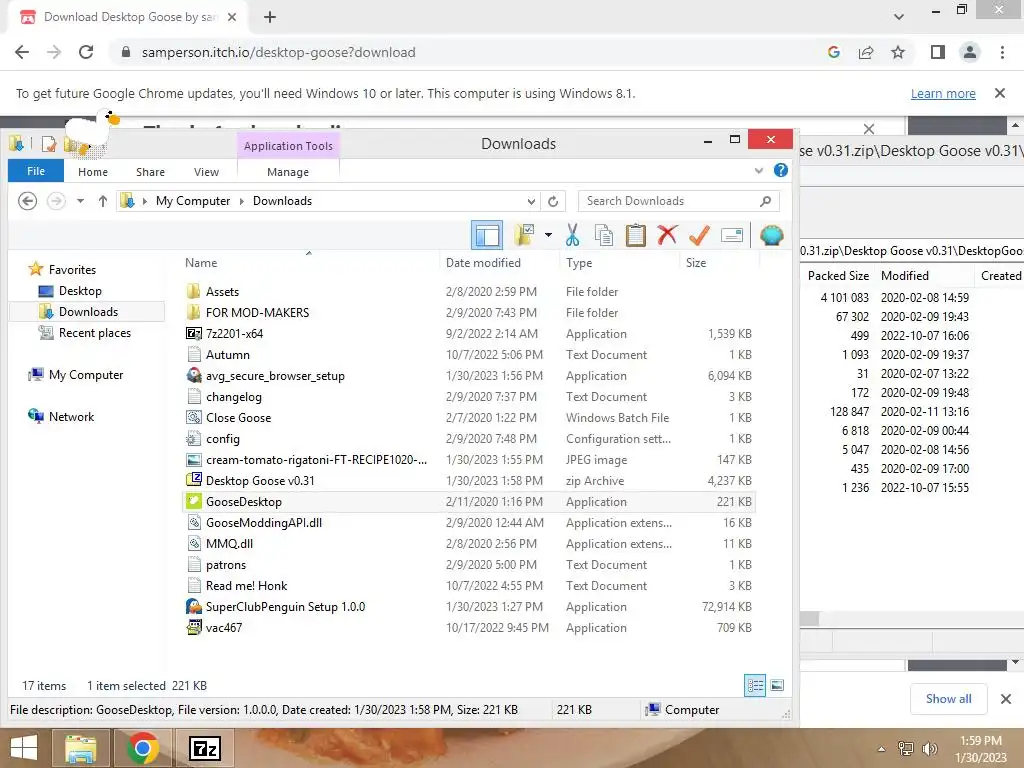Open 7-Zip from the taskbar
The image size is (1024, 768).
(x=205, y=748)
